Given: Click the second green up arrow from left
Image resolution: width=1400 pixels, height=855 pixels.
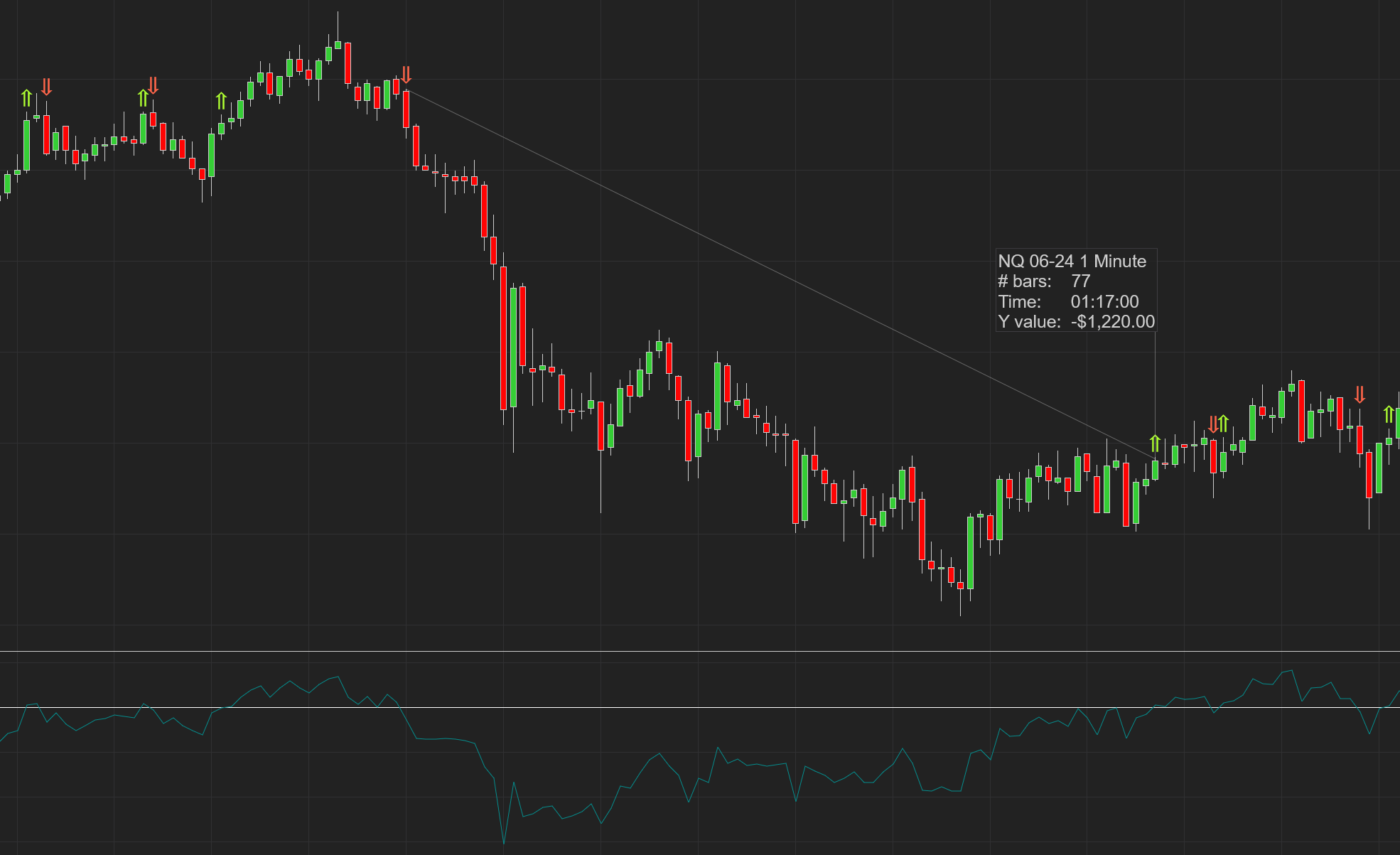Looking at the screenshot, I should coord(143,98).
